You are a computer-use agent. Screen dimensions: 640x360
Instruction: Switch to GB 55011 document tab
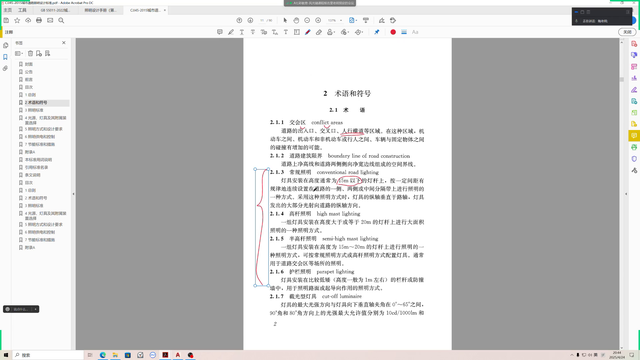tap(56, 10)
